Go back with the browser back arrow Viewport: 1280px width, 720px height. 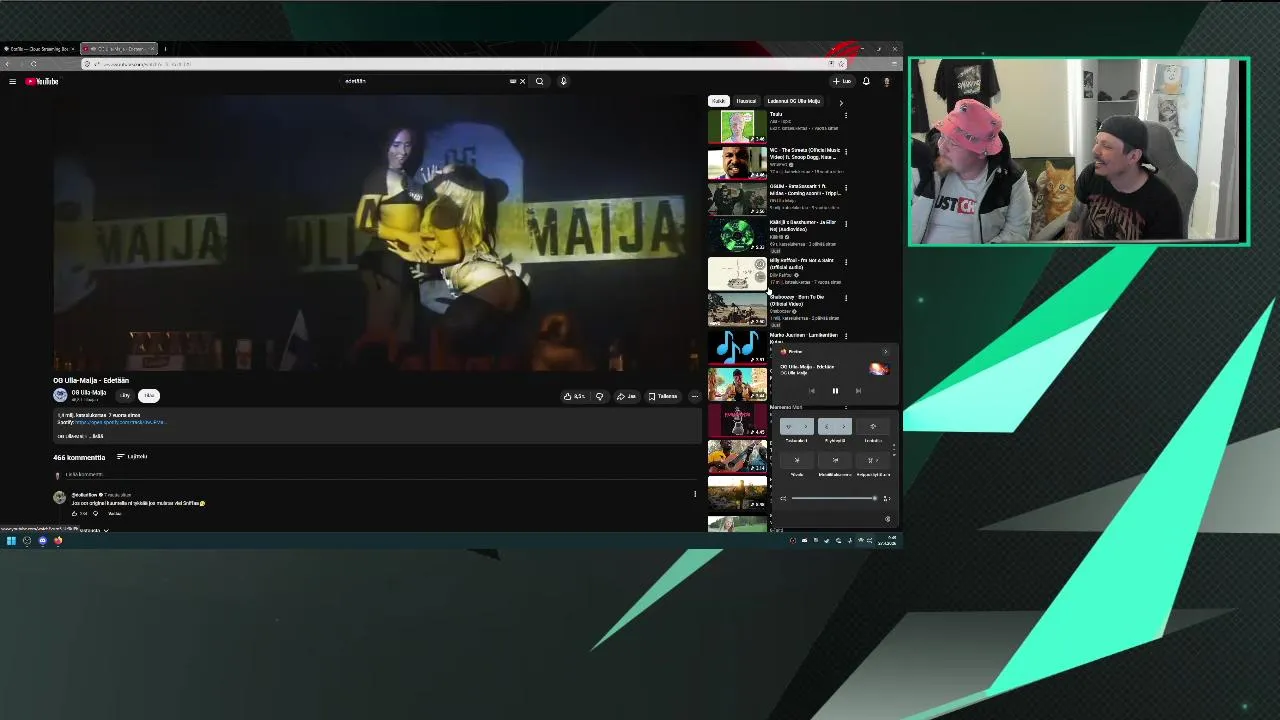(7, 64)
